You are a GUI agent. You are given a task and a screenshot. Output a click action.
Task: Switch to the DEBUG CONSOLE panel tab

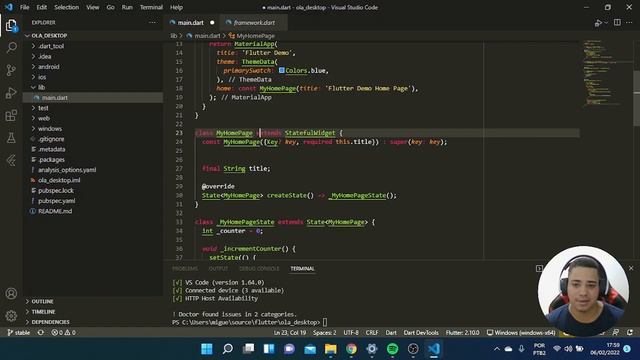259,269
